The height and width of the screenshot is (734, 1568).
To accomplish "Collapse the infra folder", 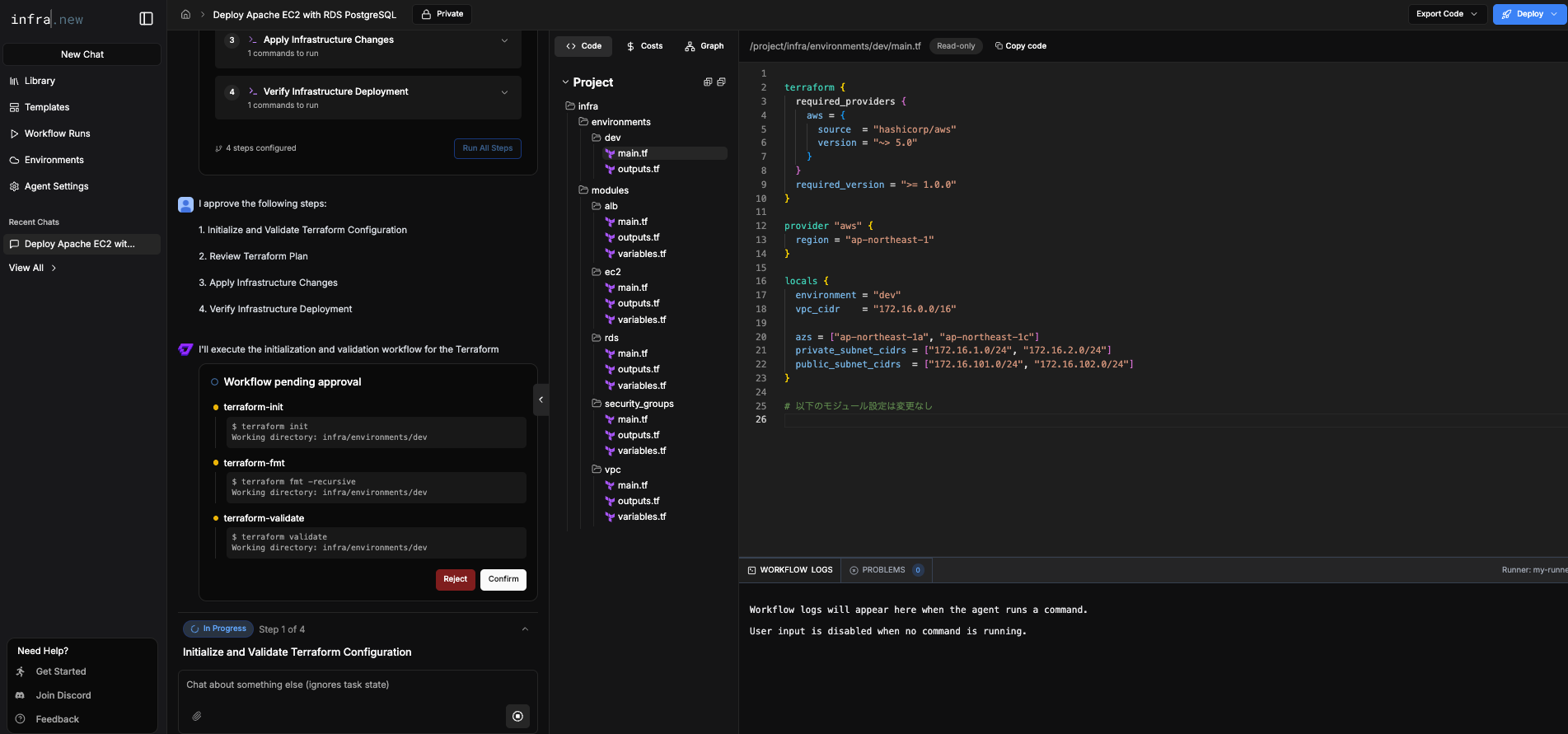I will coord(581,106).
